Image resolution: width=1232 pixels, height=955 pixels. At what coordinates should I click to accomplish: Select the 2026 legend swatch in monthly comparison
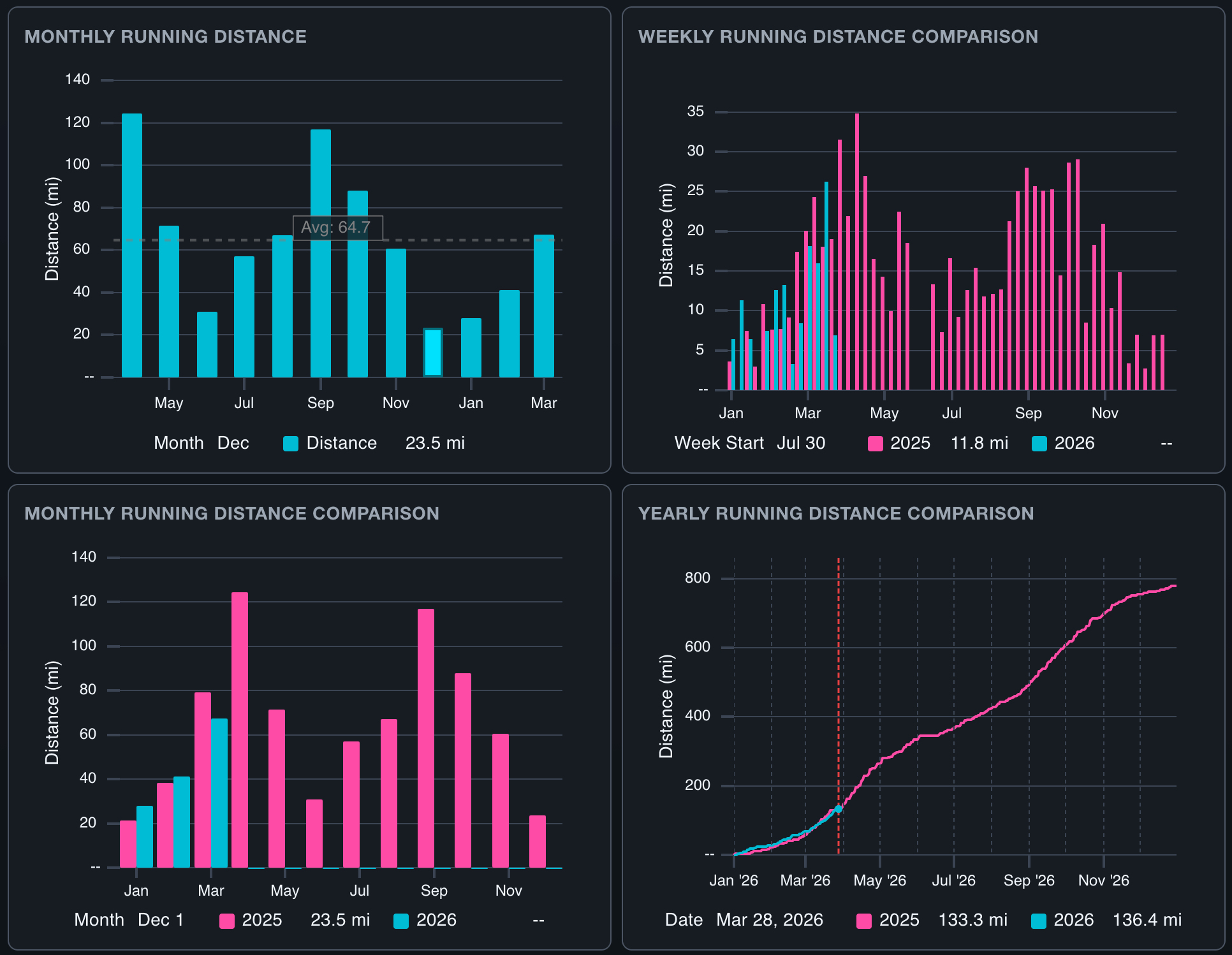click(402, 920)
